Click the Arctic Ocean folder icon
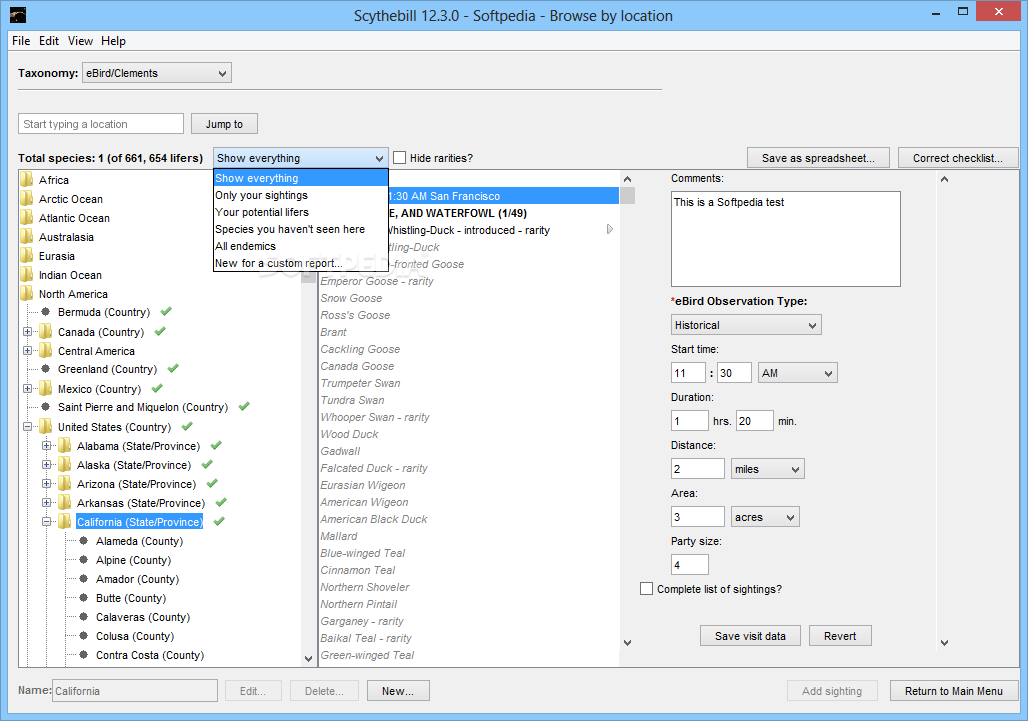The width and height of the screenshot is (1028, 721). tap(26, 199)
